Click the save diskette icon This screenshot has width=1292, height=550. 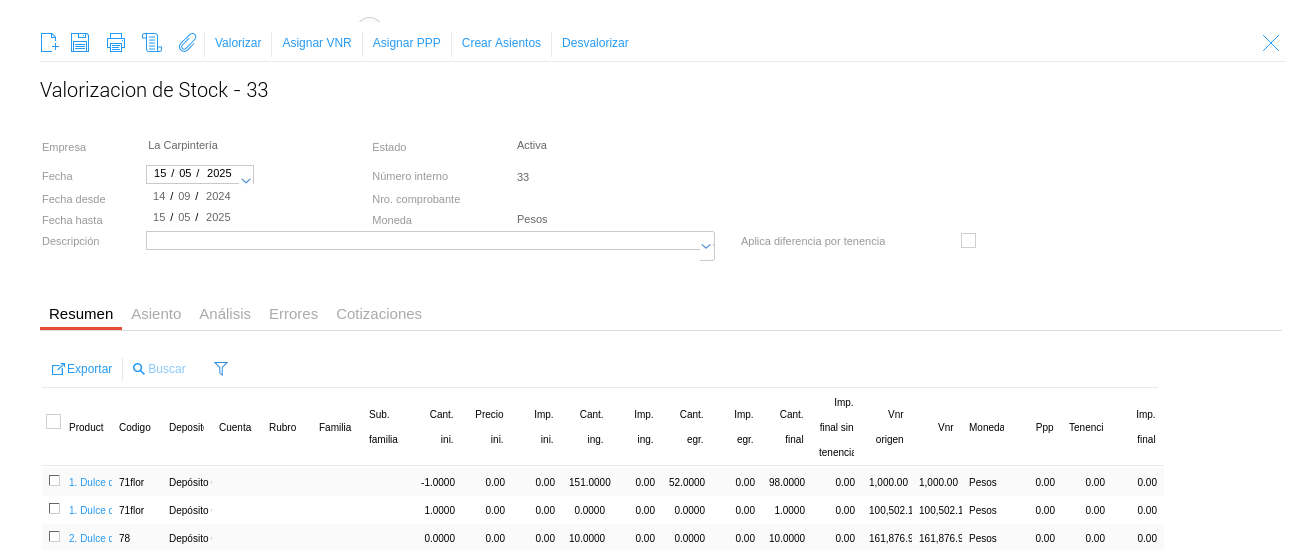(80, 43)
